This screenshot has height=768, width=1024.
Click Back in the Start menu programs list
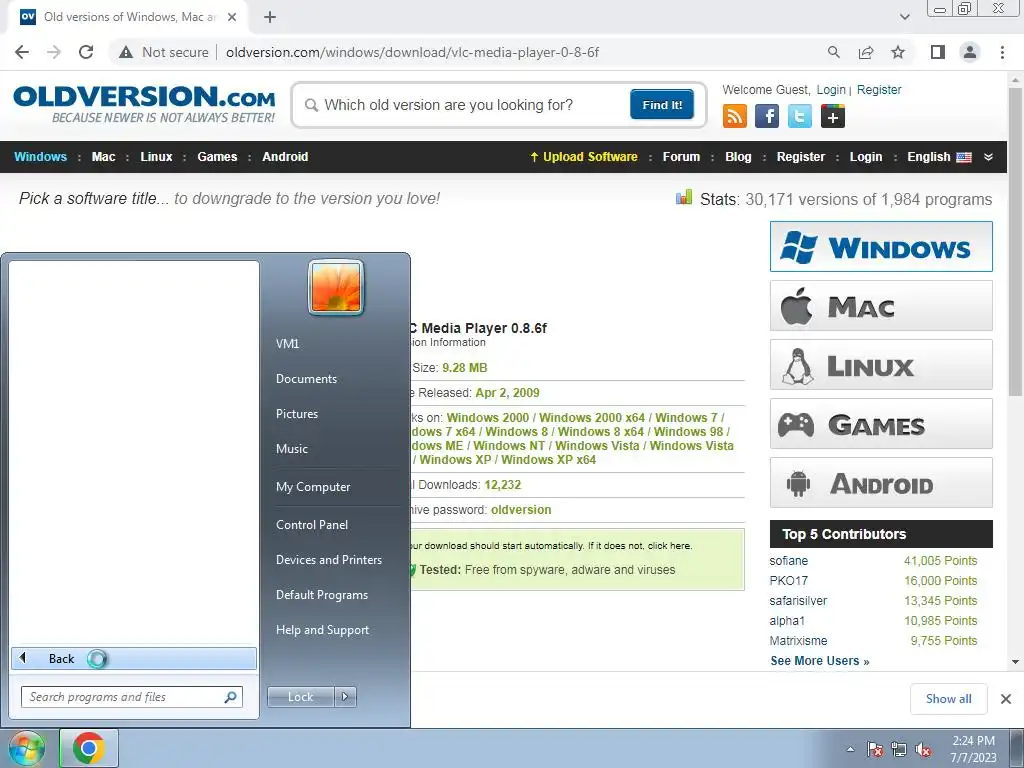pos(134,658)
